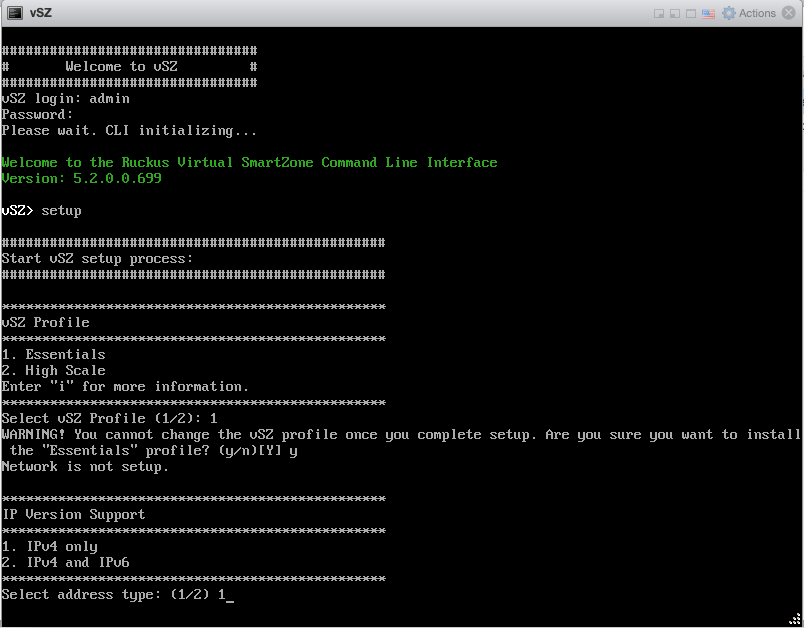Click the green Version 5.2.0.0.699 line
Viewport: 804px width, 628px height.
pyautogui.click(x=81, y=179)
